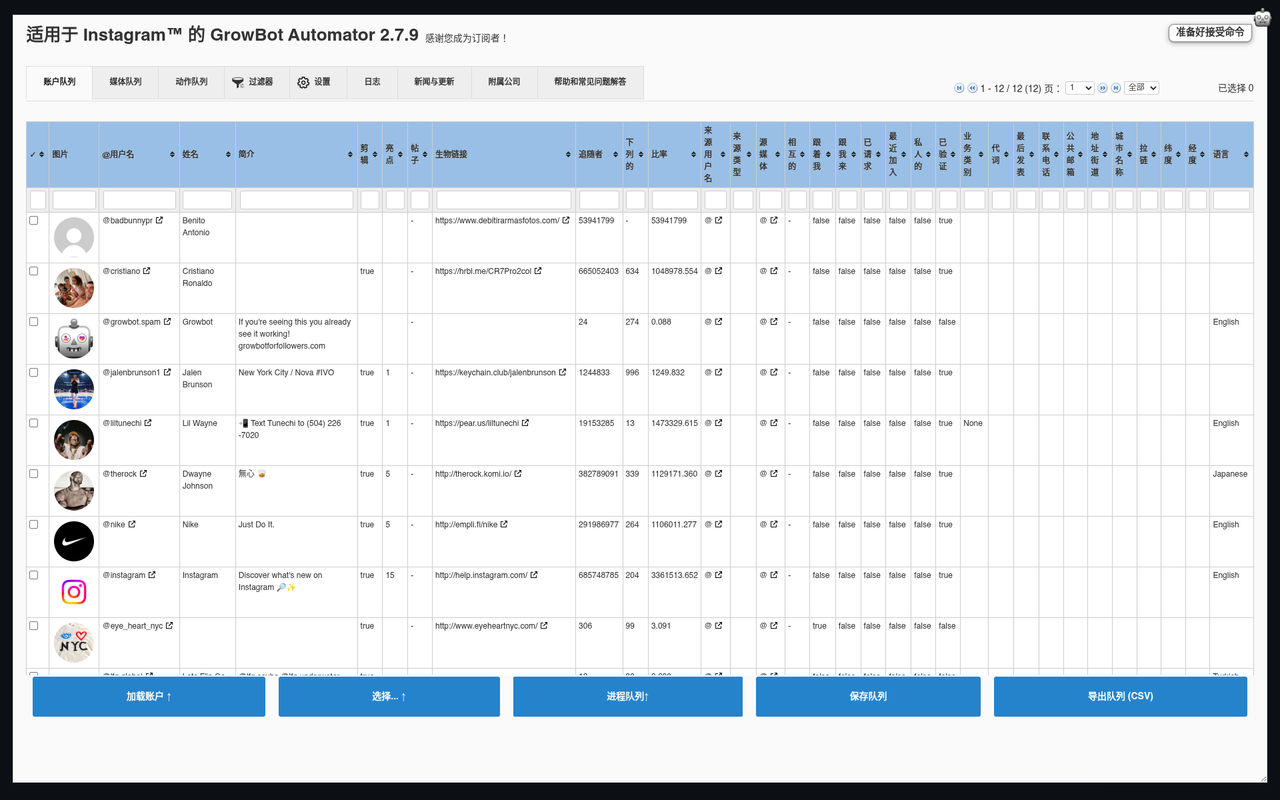Click the 进程队列 button

628,696
